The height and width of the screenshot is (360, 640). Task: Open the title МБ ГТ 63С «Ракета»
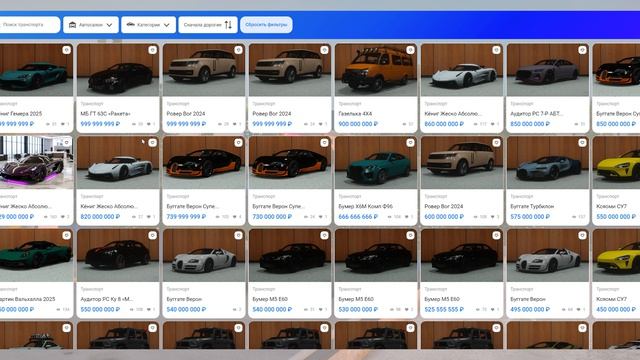point(105,113)
